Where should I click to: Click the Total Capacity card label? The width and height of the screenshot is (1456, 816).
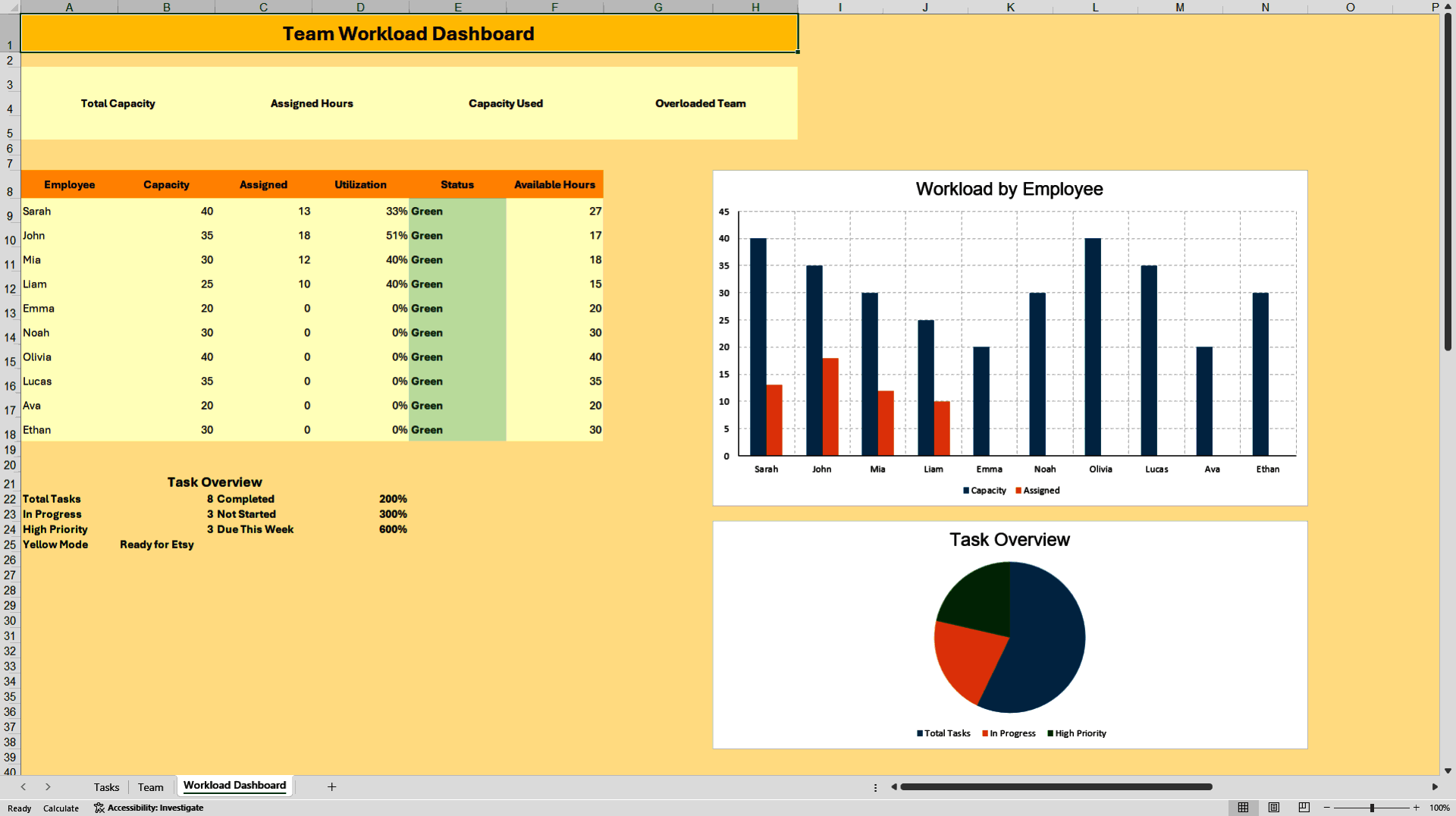coord(118,103)
